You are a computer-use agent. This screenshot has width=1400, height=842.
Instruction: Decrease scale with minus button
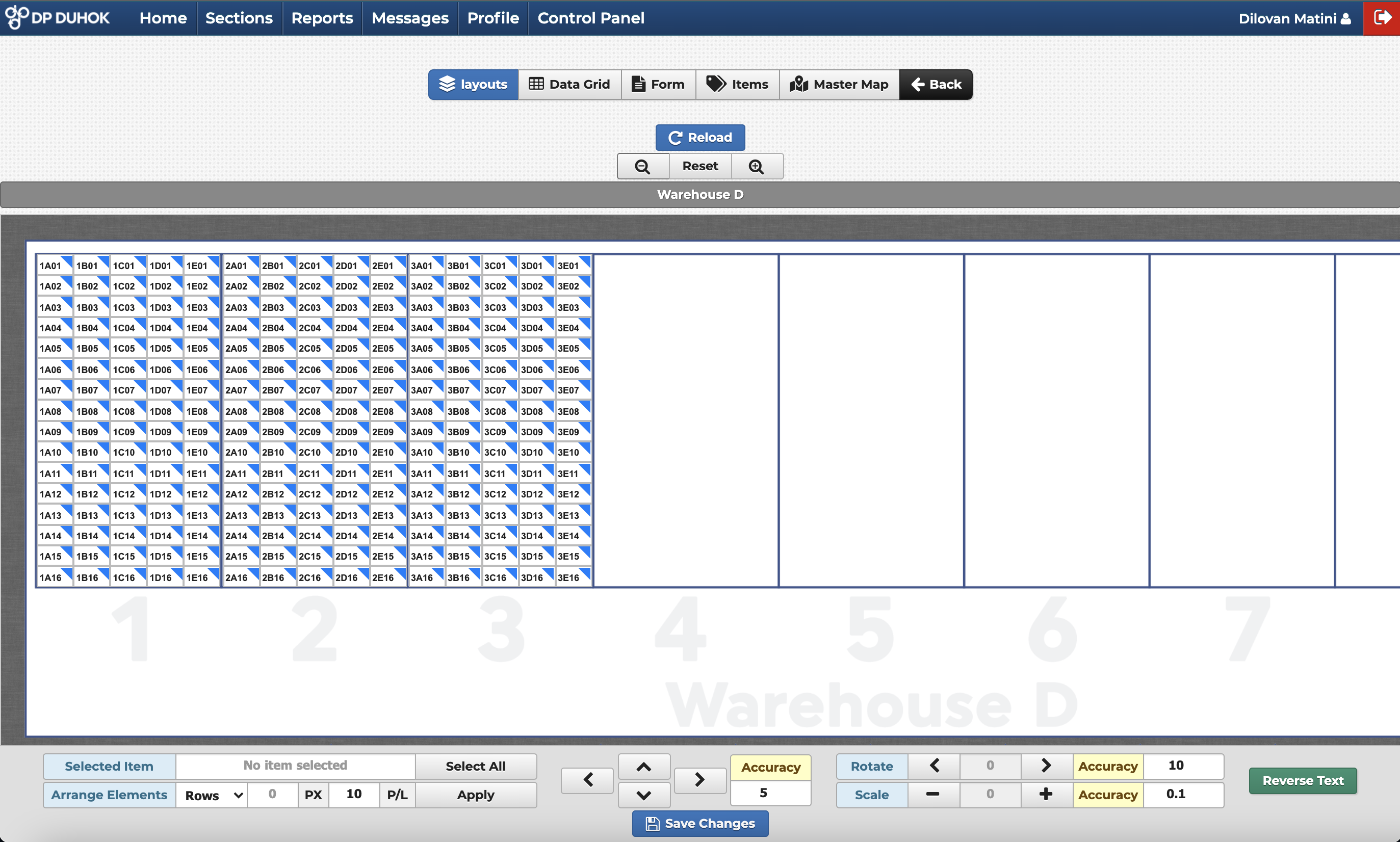click(934, 794)
